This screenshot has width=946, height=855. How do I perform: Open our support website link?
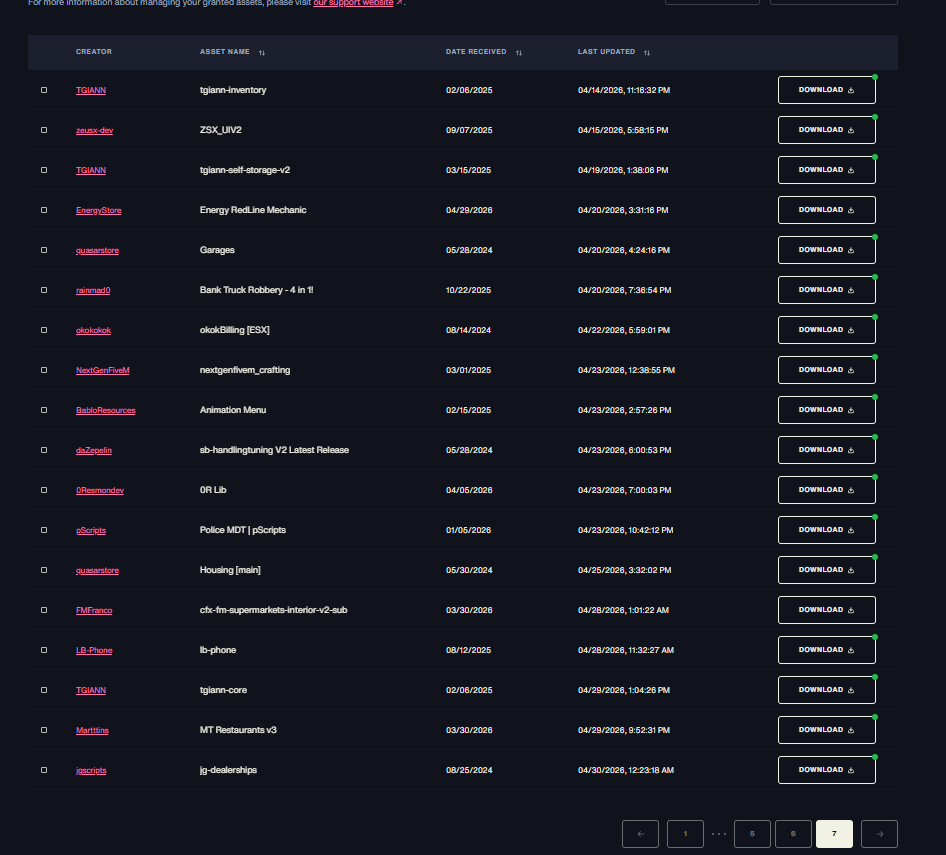tap(354, 3)
